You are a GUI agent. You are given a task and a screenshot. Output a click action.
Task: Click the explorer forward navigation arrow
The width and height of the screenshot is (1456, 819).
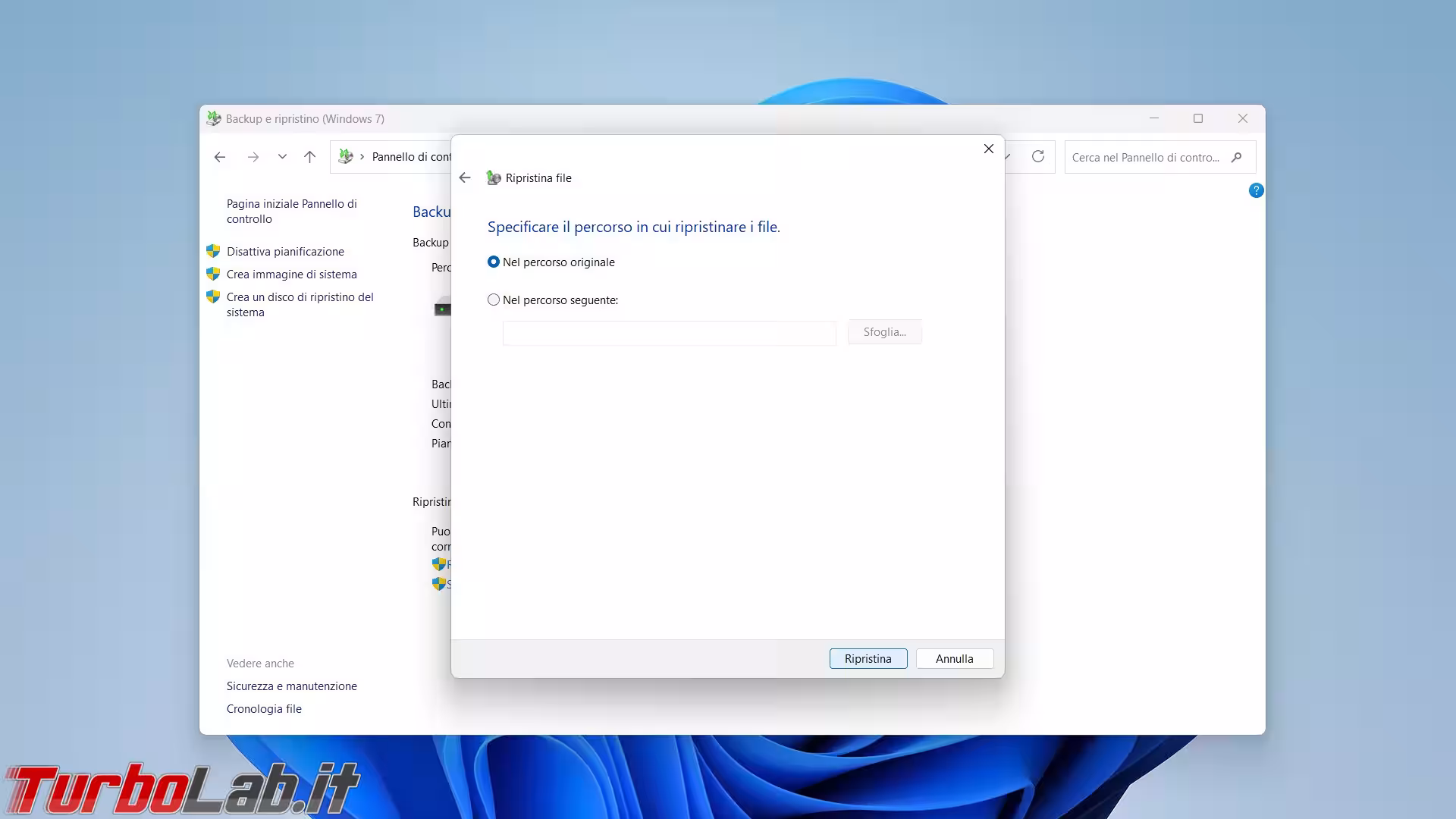point(253,157)
